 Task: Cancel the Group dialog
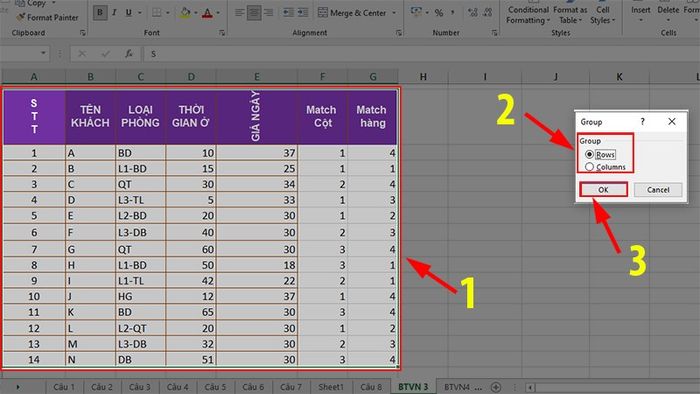click(x=658, y=190)
